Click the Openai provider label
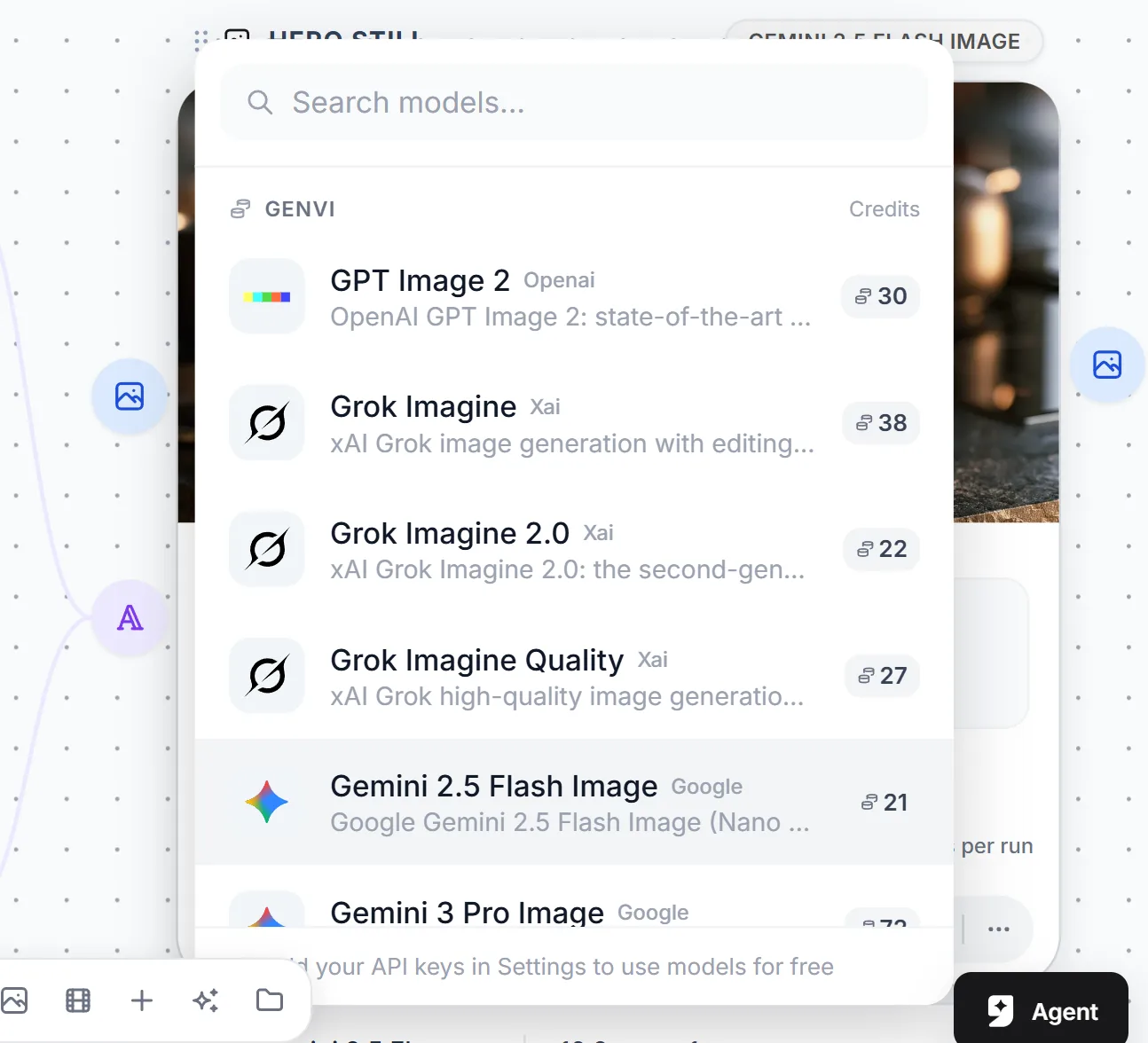This screenshot has width=1148, height=1043. tap(559, 280)
